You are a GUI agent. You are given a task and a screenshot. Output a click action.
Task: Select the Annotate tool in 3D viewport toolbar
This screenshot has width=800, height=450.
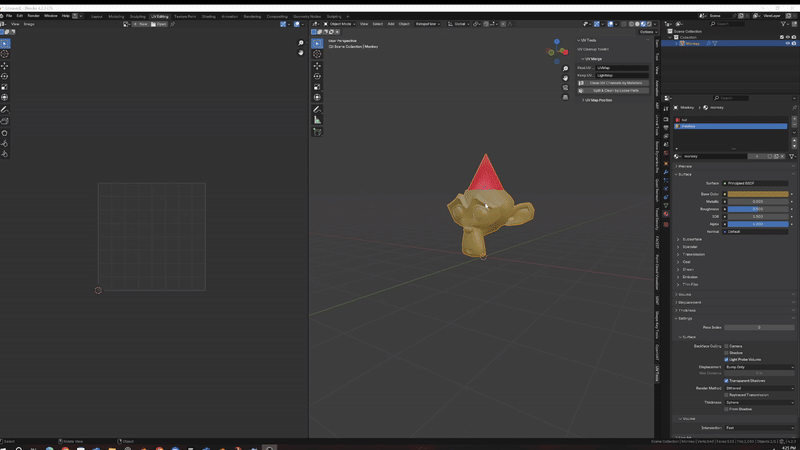click(317, 109)
